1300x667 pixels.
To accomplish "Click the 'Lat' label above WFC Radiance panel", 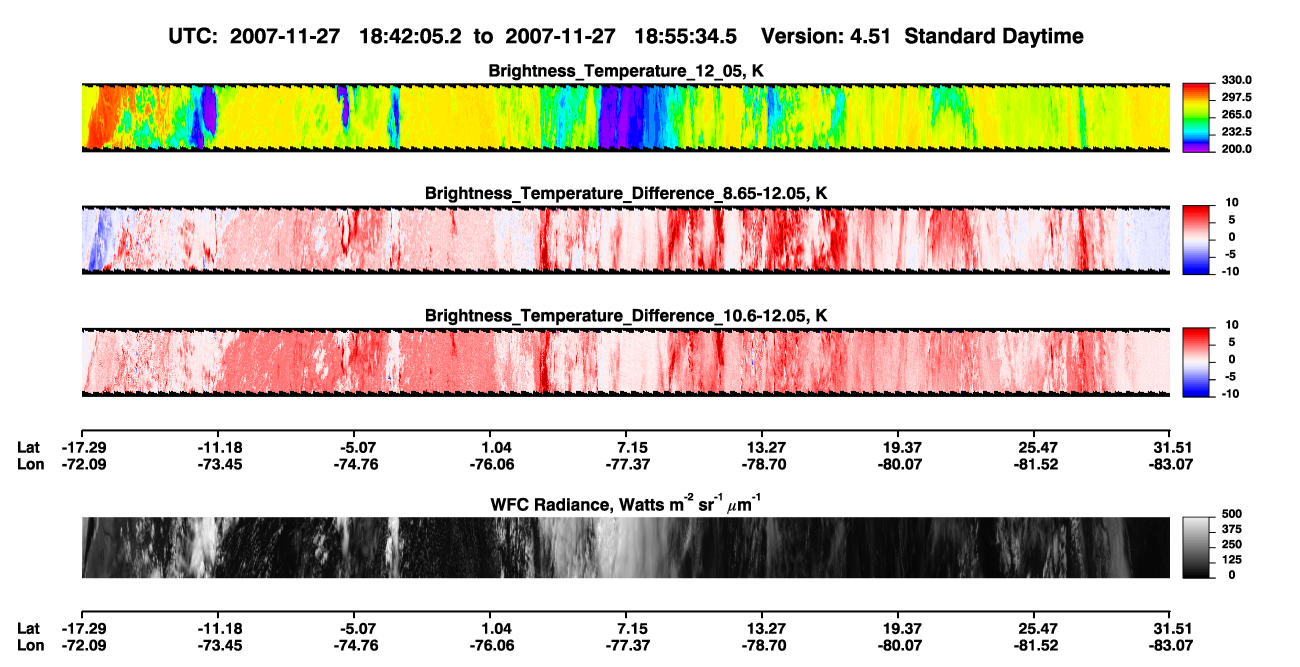I will (x=28, y=447).
